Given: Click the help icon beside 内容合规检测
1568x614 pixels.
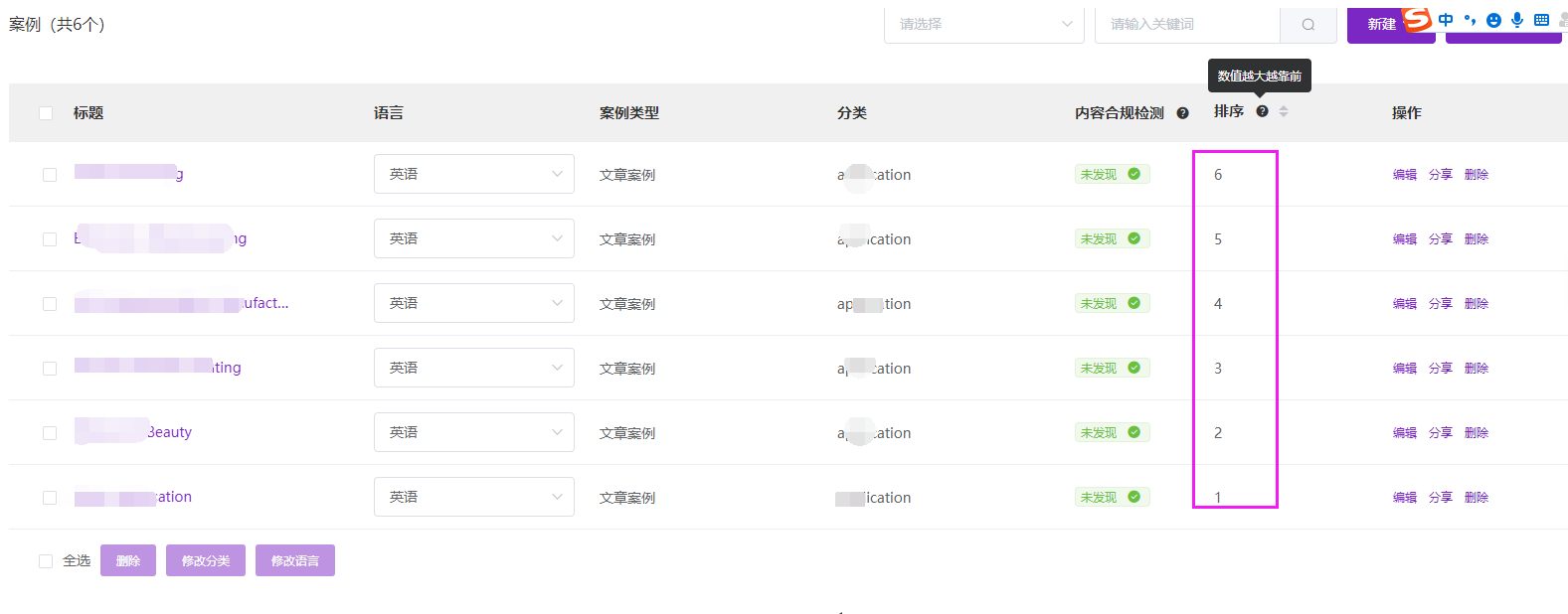Looking at the screenshot, I should 1182,113.
